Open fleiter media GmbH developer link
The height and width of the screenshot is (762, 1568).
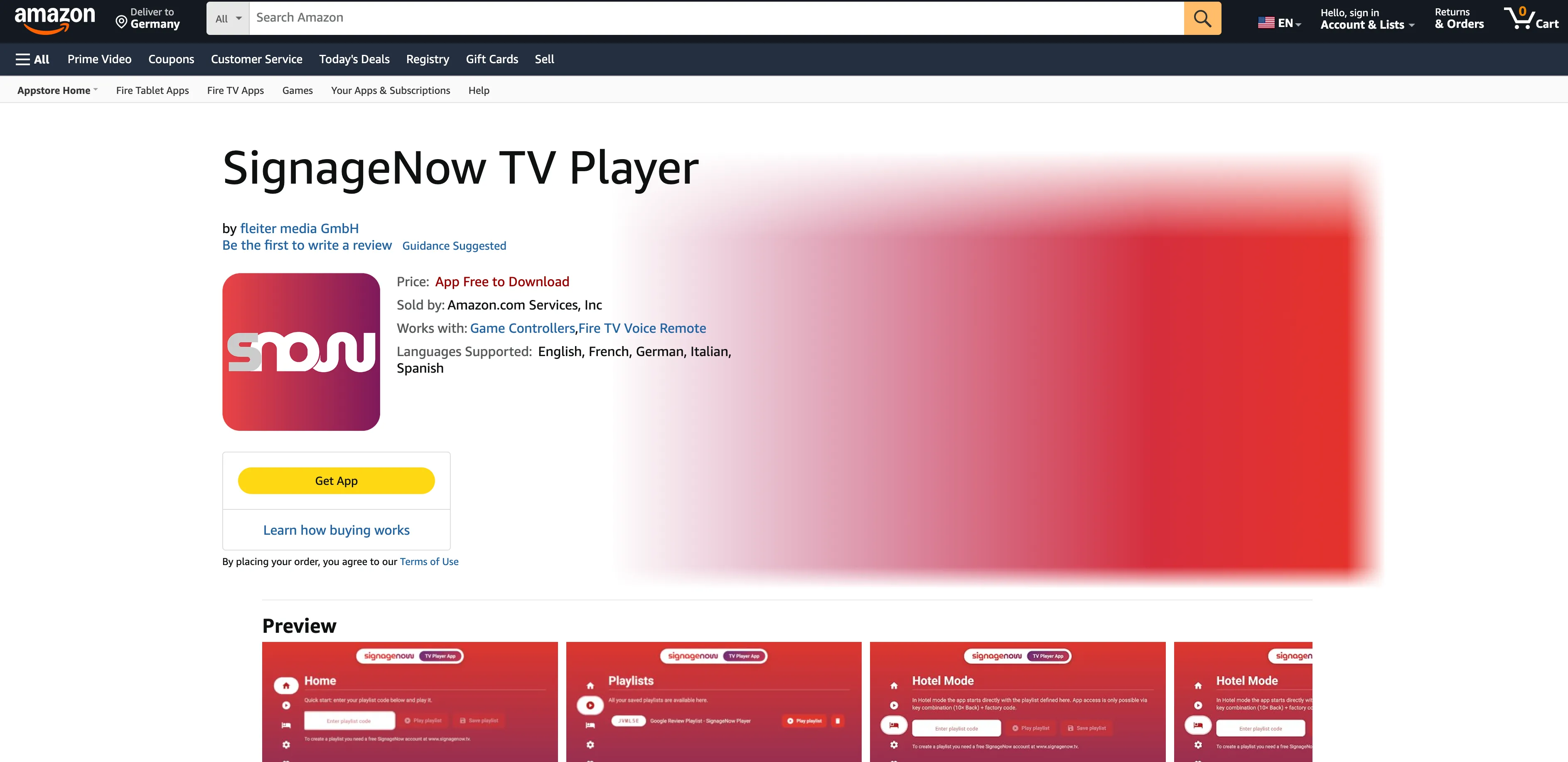tap(300, 228)
